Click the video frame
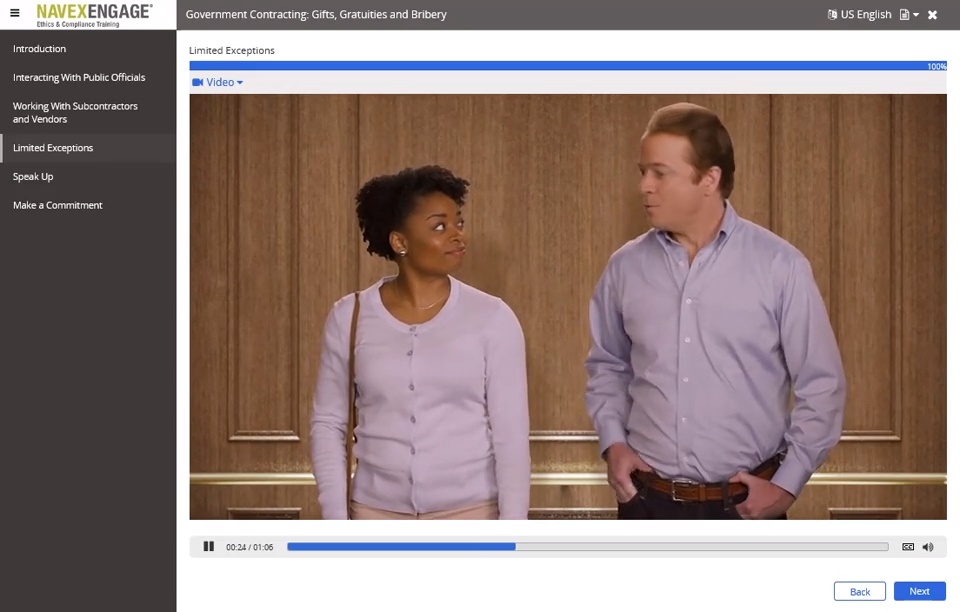Image resolution: width=960 pixels, height=612 pixels. pos(568,307)
